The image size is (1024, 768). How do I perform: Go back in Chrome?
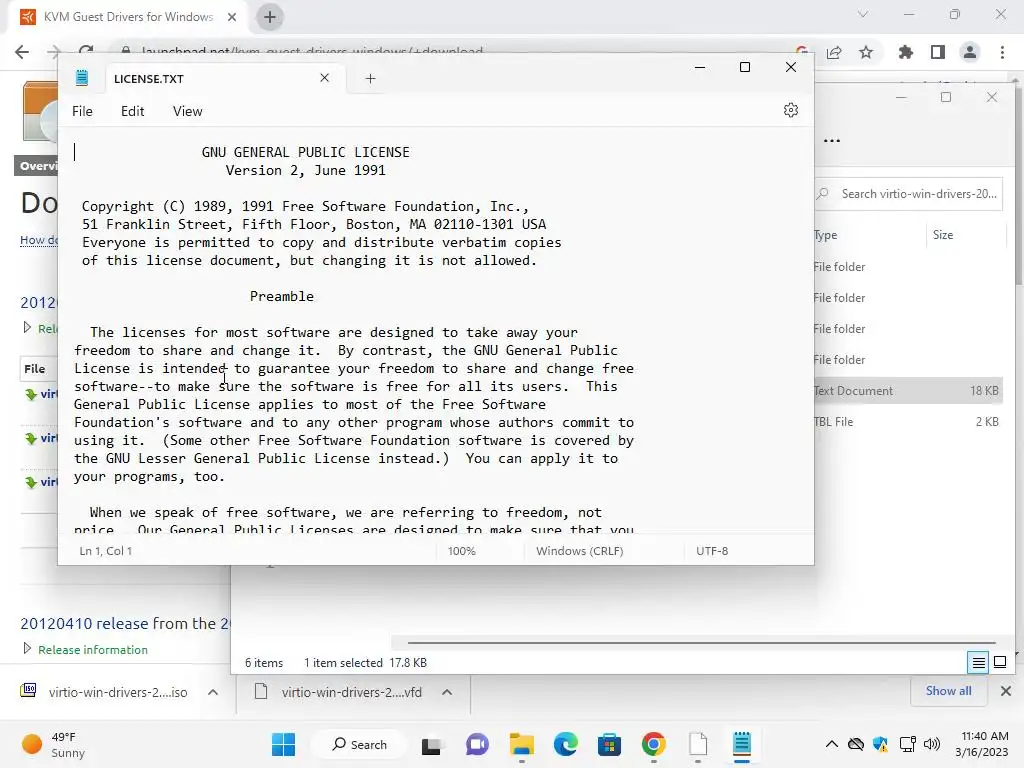[22, 52]
